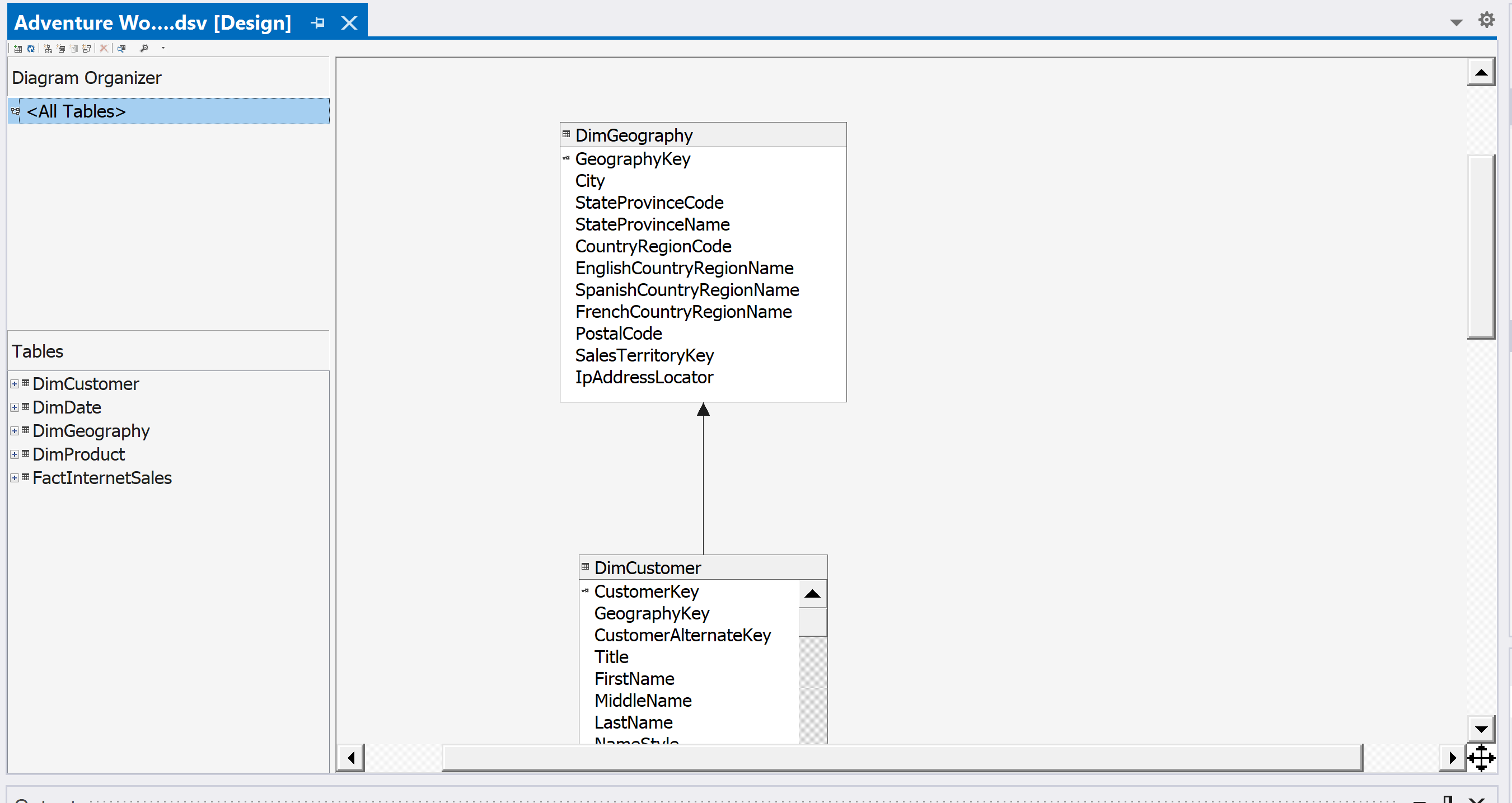Arrange tables in the diagram
1512x803 pixels.
point(48,49)
